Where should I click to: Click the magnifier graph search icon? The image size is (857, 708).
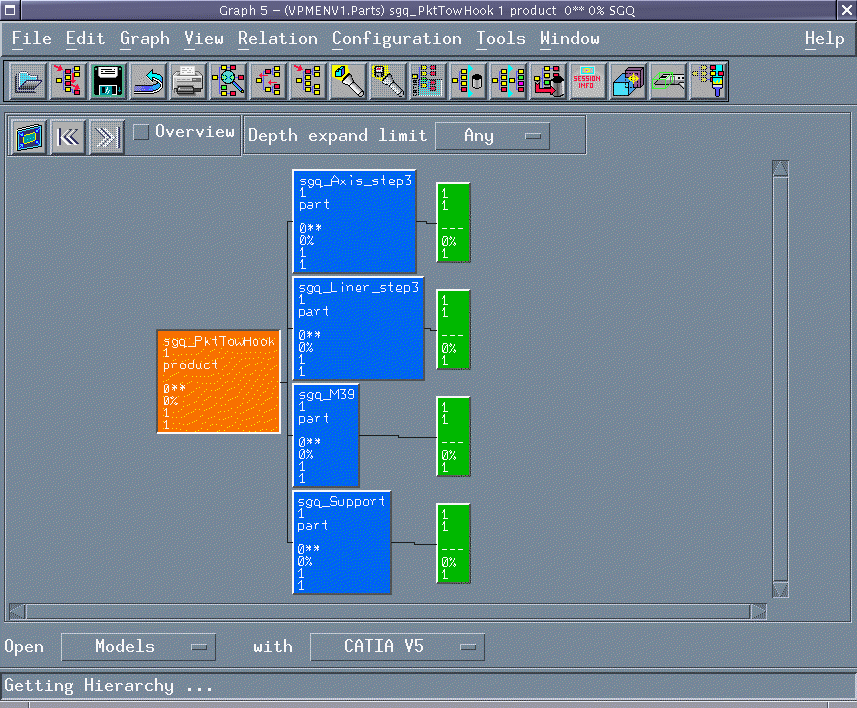229,81
